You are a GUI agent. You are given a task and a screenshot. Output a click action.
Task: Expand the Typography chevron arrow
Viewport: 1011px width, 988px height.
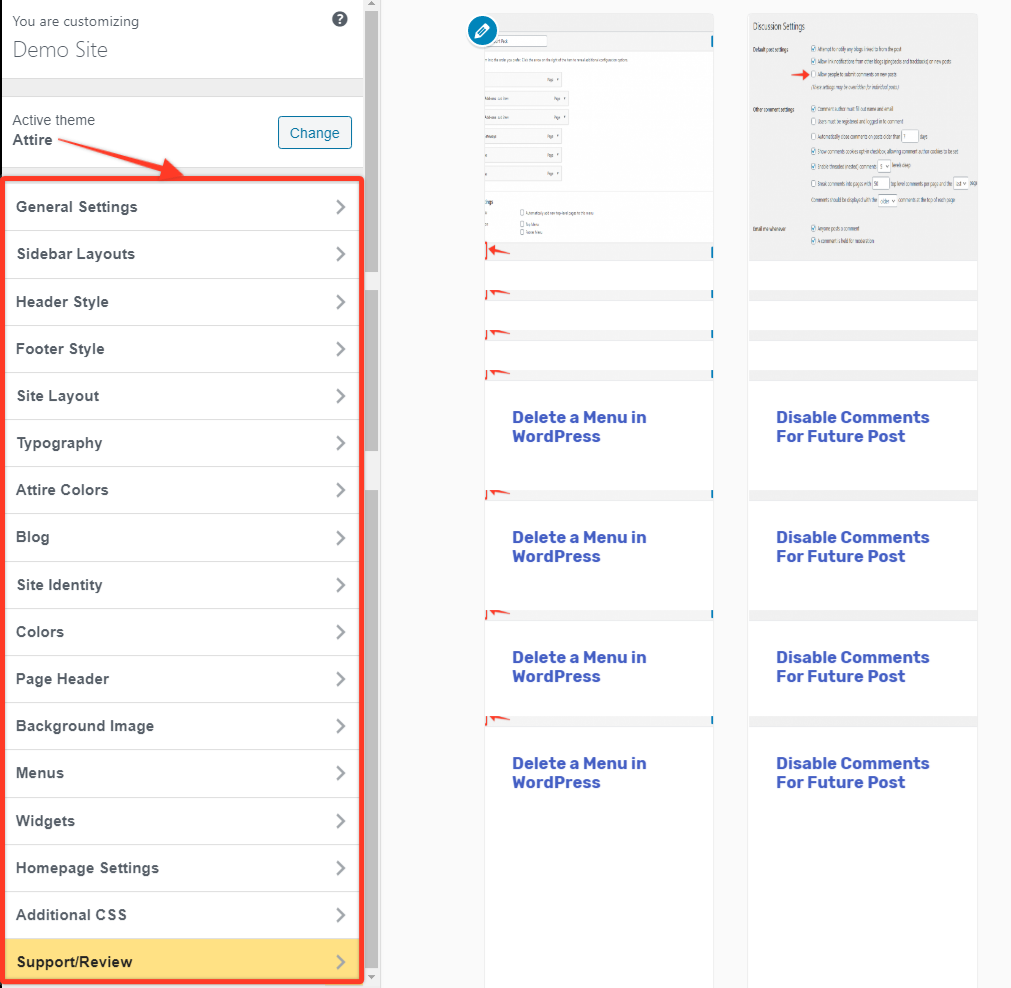pyautogui.click(x=341, y=443)
